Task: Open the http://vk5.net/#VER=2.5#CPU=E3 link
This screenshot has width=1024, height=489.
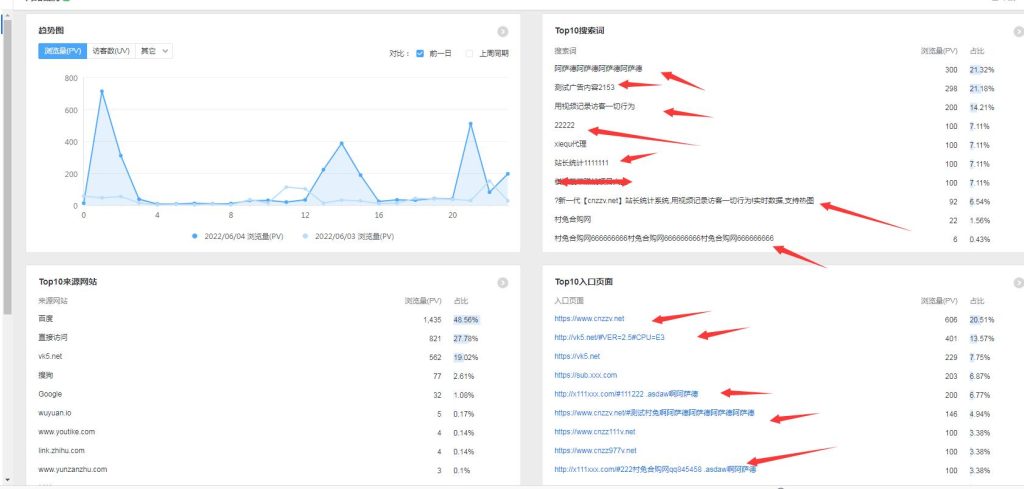Action: click(x=609, y=337)
